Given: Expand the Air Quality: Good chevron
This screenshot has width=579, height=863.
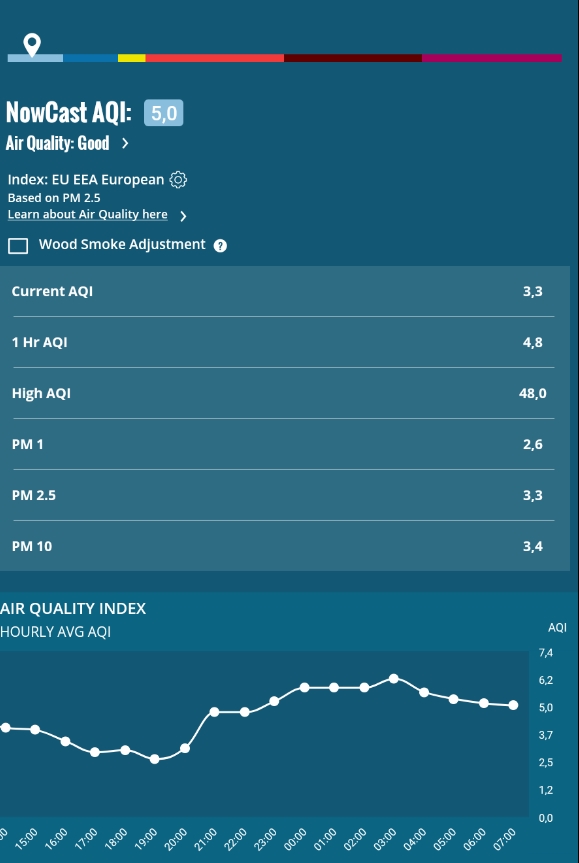Looking at the screenshot, I should coord(125,144).
